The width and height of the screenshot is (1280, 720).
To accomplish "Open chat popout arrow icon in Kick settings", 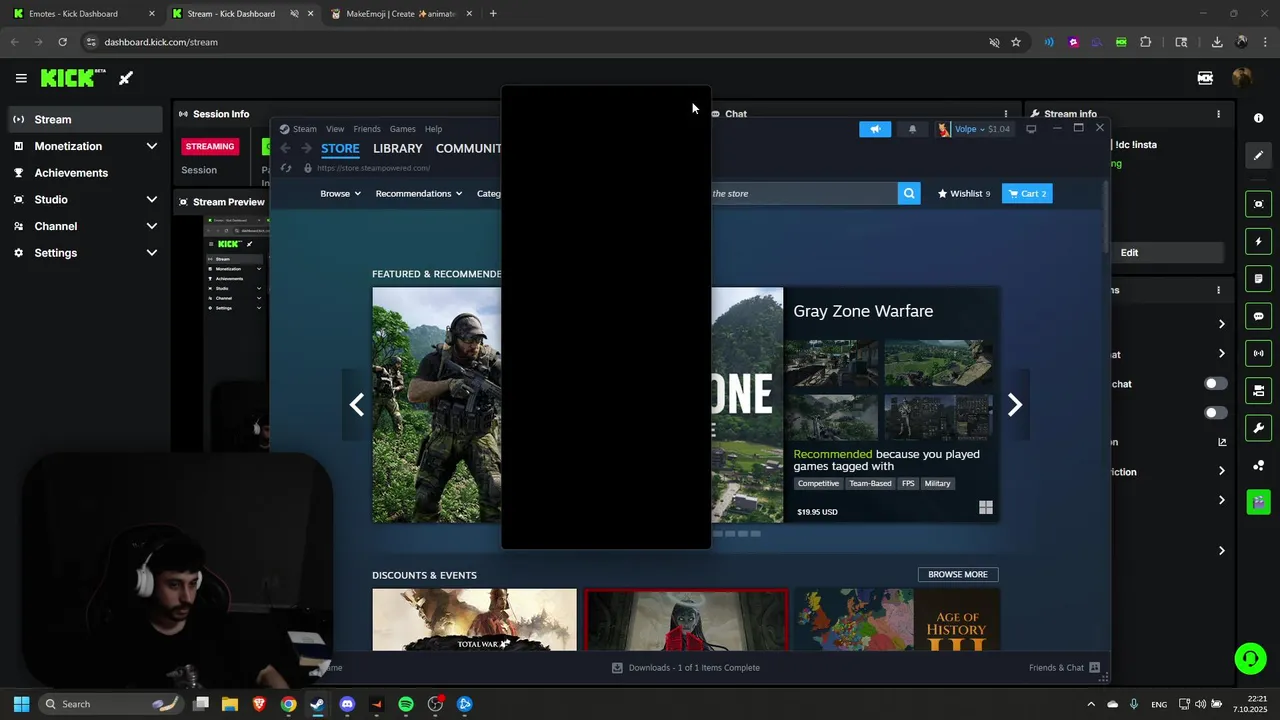I will tap(1222, 442).
